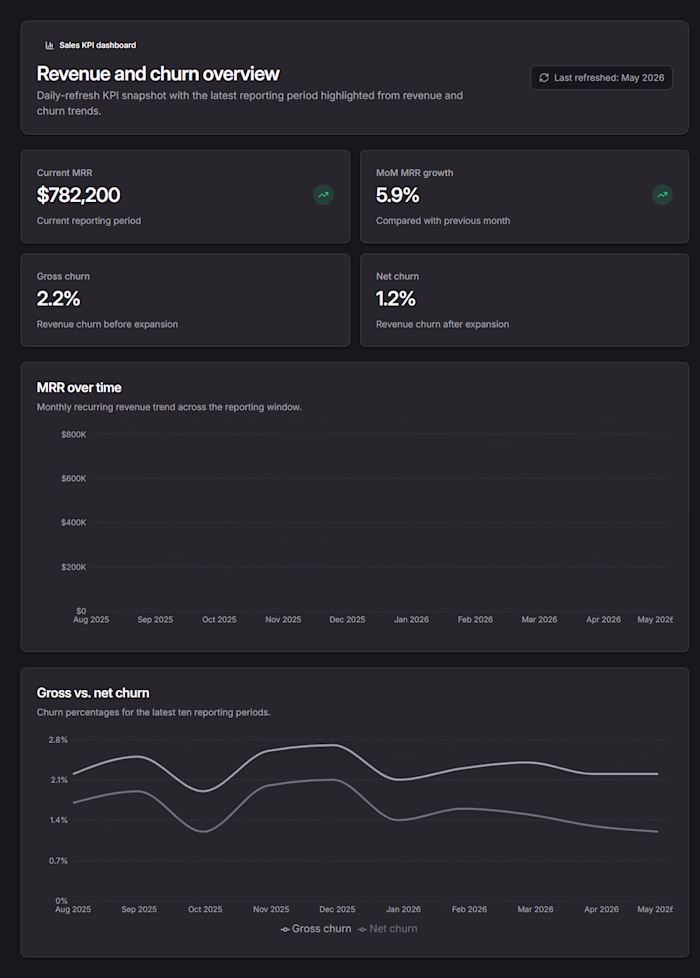The image size is (700, 978).
Task: Click the 2.2% Gross churn value
Action: [x=58, y=298]
